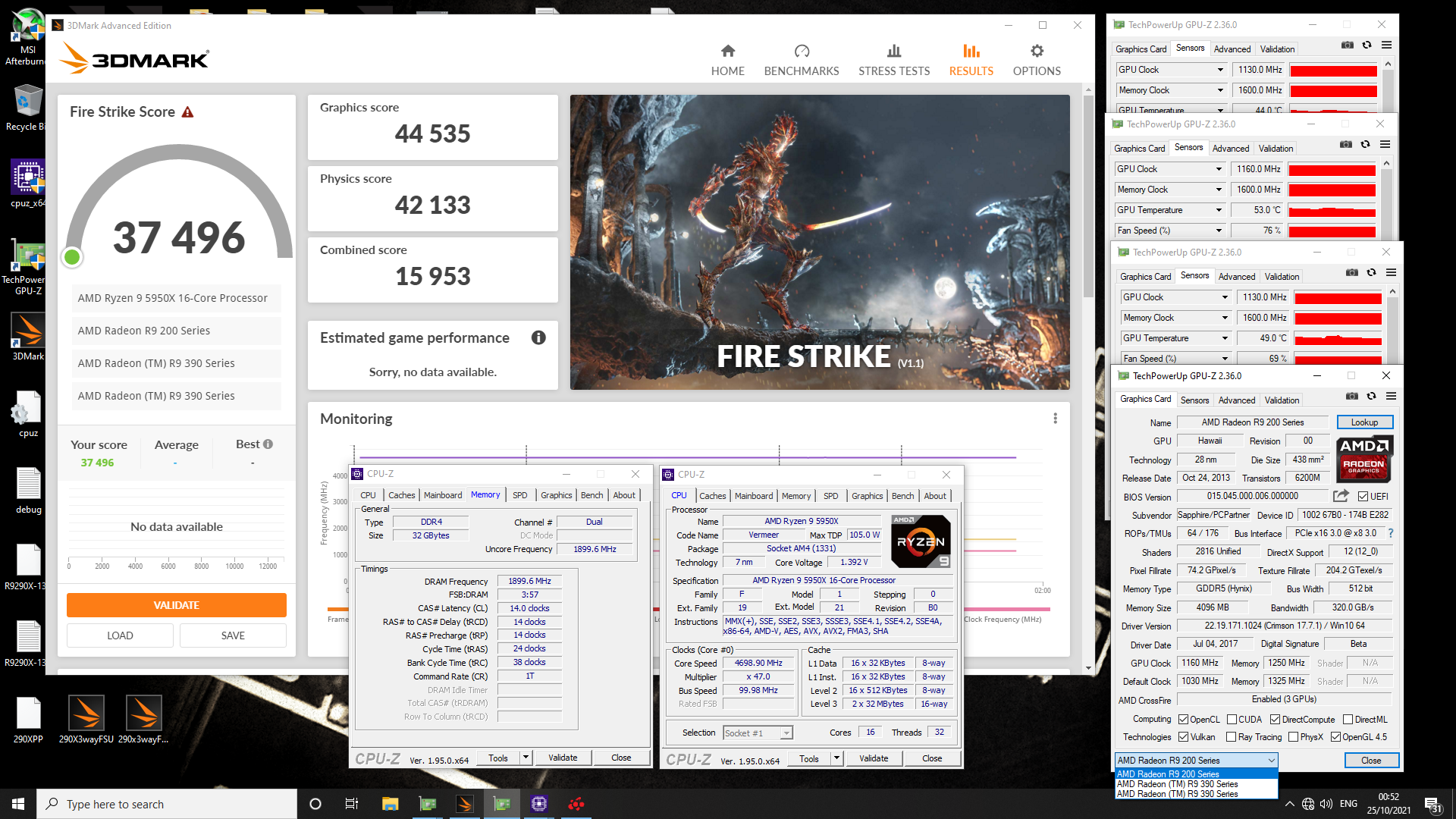Click the Windows Start button
This screenshot has height=819, width=1456.
point(18,804)
